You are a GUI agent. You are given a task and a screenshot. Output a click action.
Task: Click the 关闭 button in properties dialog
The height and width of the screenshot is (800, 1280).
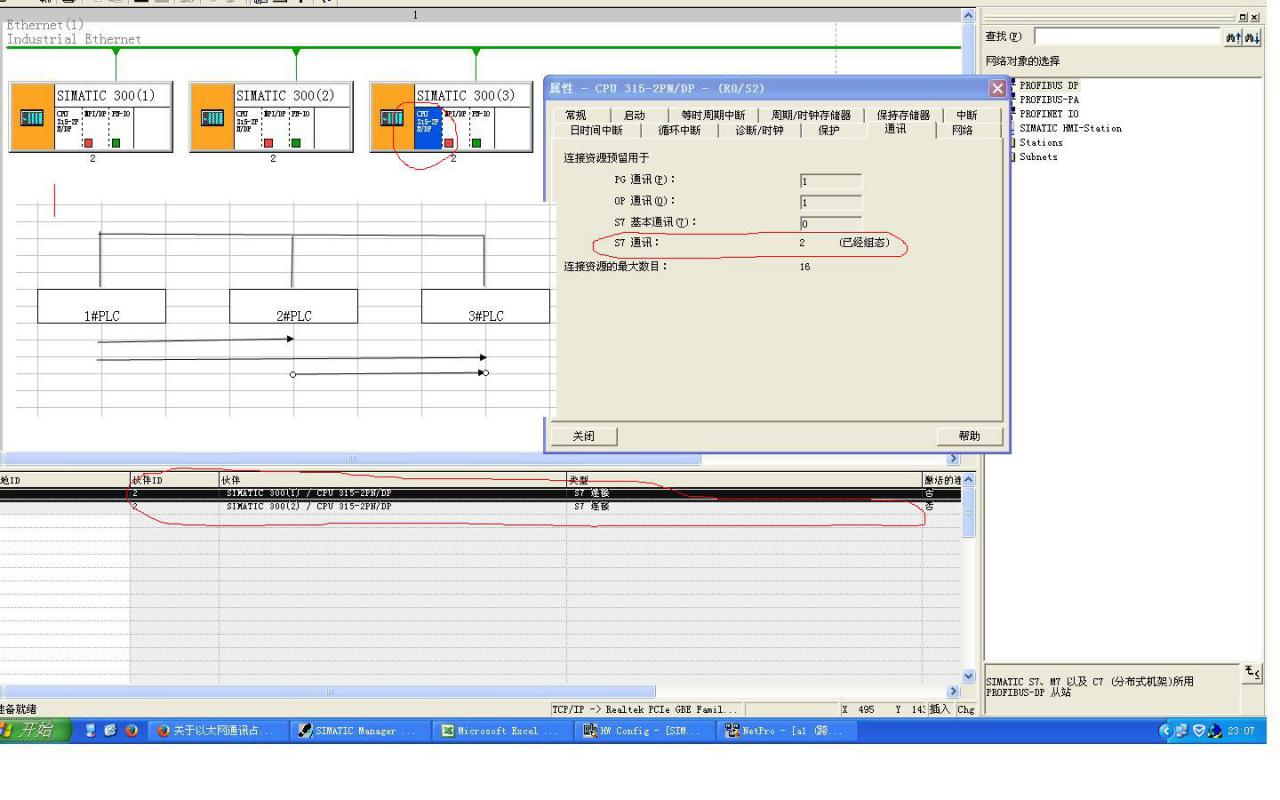coord(583,436)
